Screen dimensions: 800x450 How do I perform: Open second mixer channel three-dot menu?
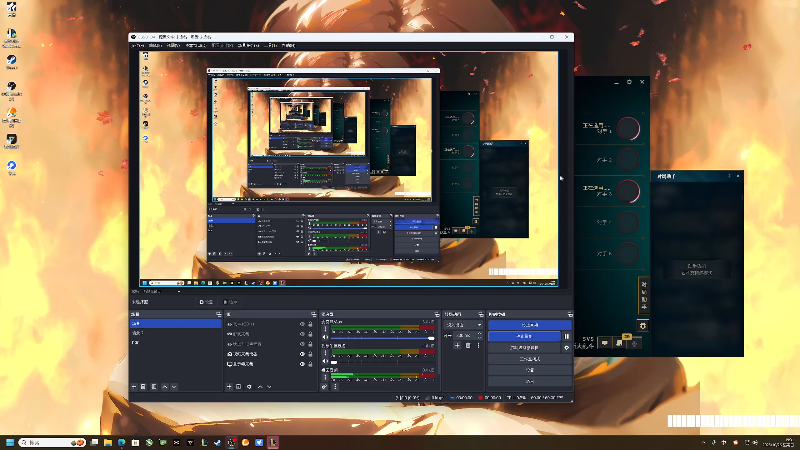[x=325, y=353]
